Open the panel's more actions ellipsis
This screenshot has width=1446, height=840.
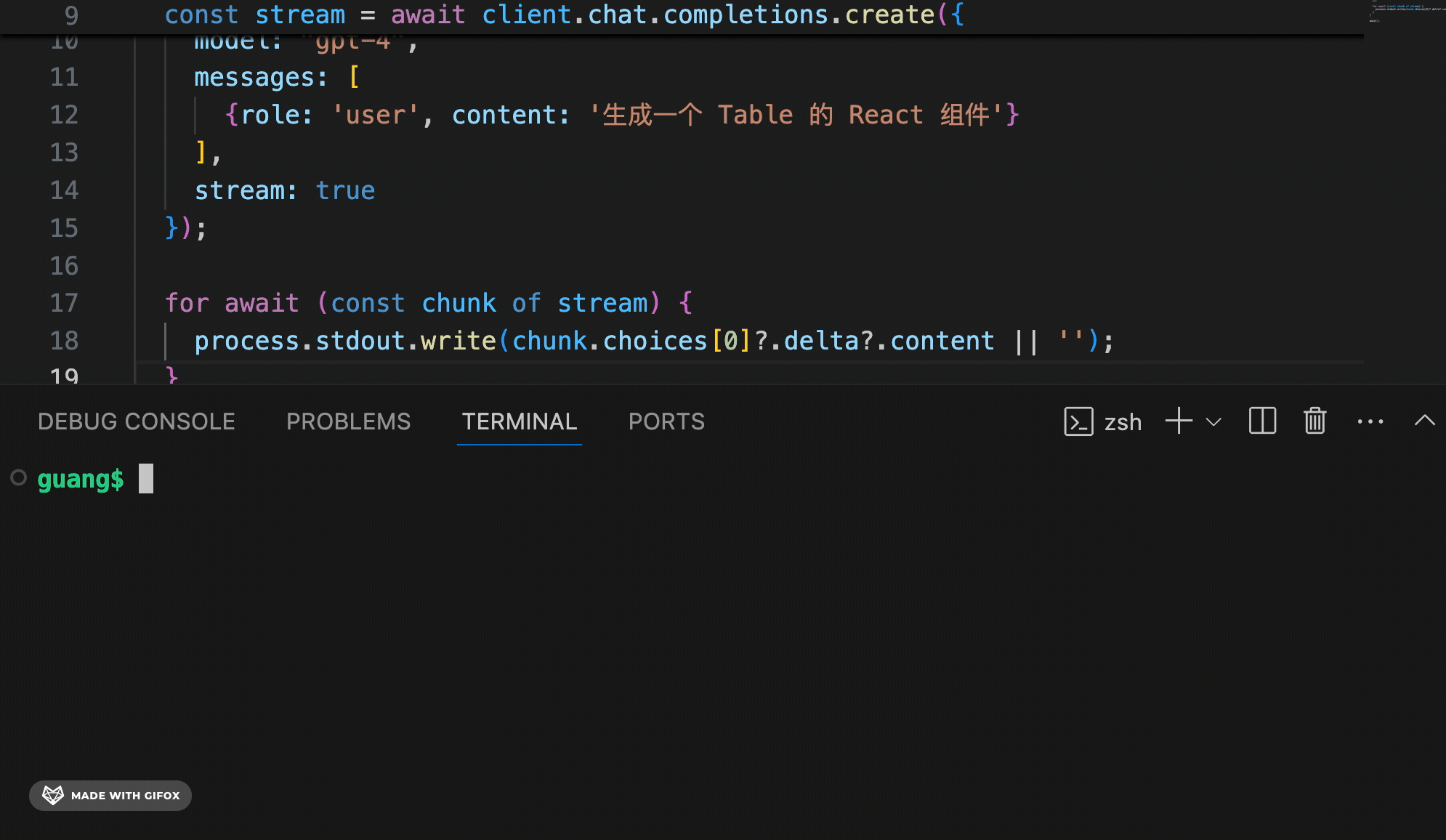[1370, 421]
